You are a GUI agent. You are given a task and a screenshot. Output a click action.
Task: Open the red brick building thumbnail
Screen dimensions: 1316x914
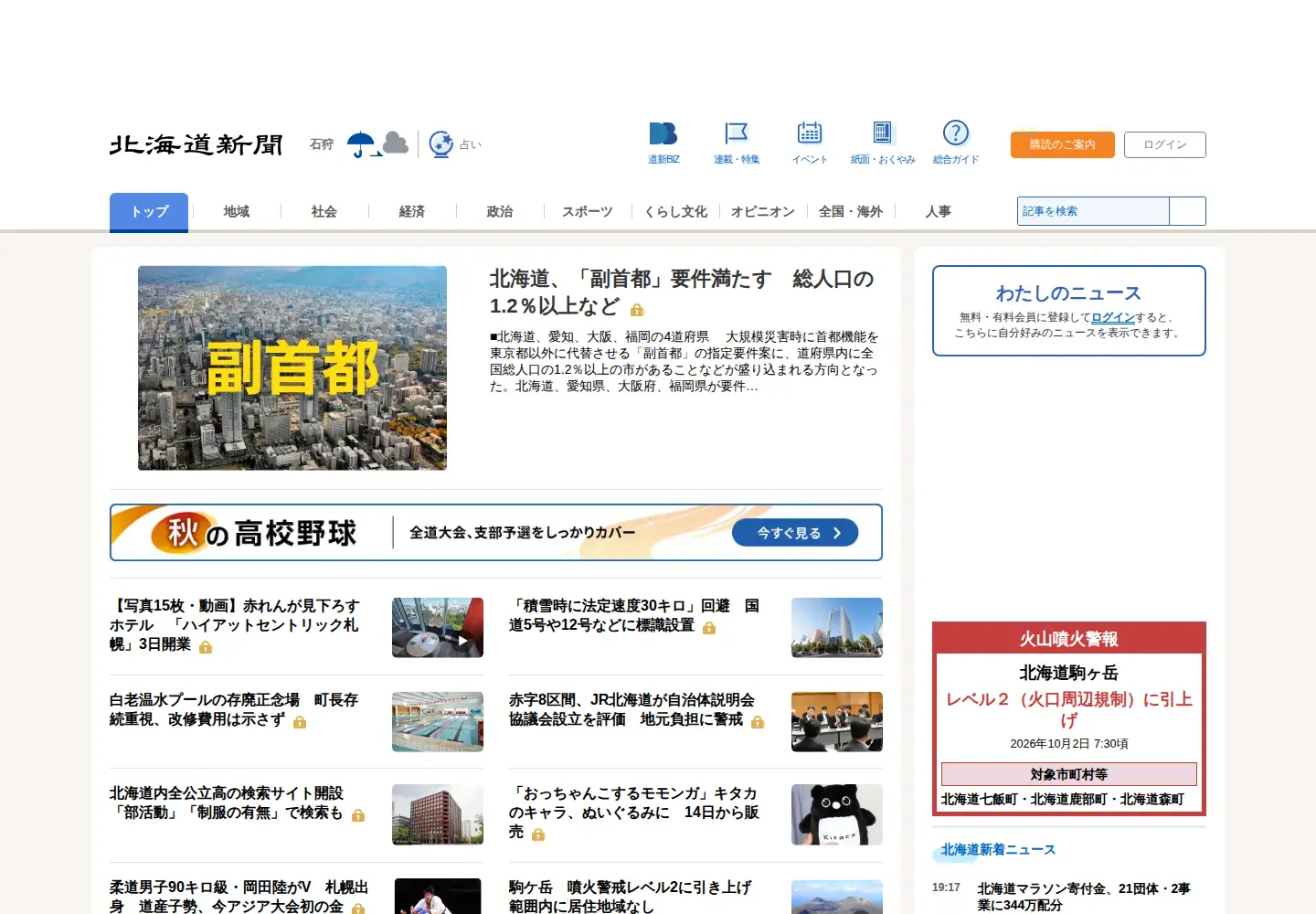438,814
